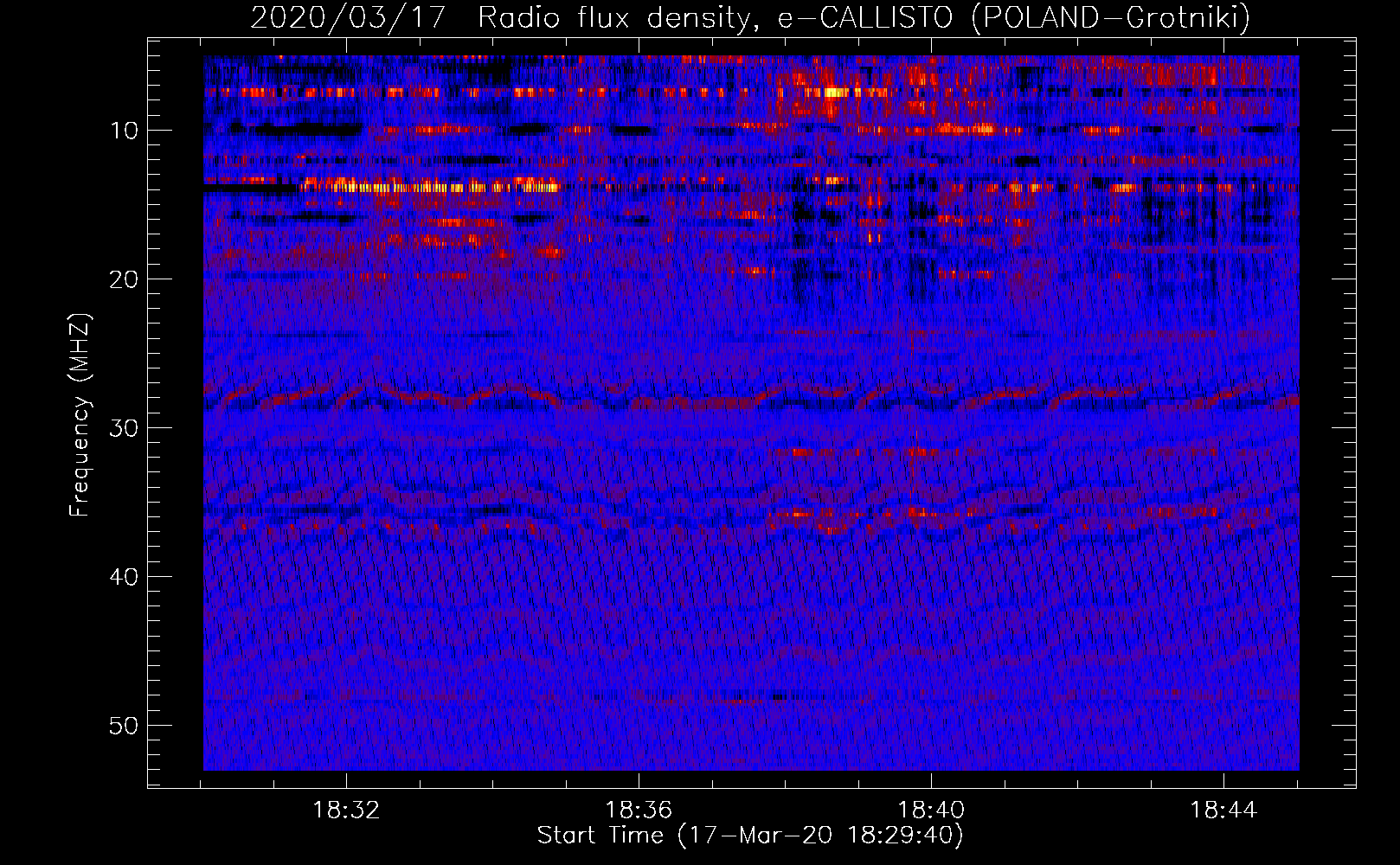Click the 30 MHz frequency tick label
1400x865 pixels.
[x=125, y=428]
